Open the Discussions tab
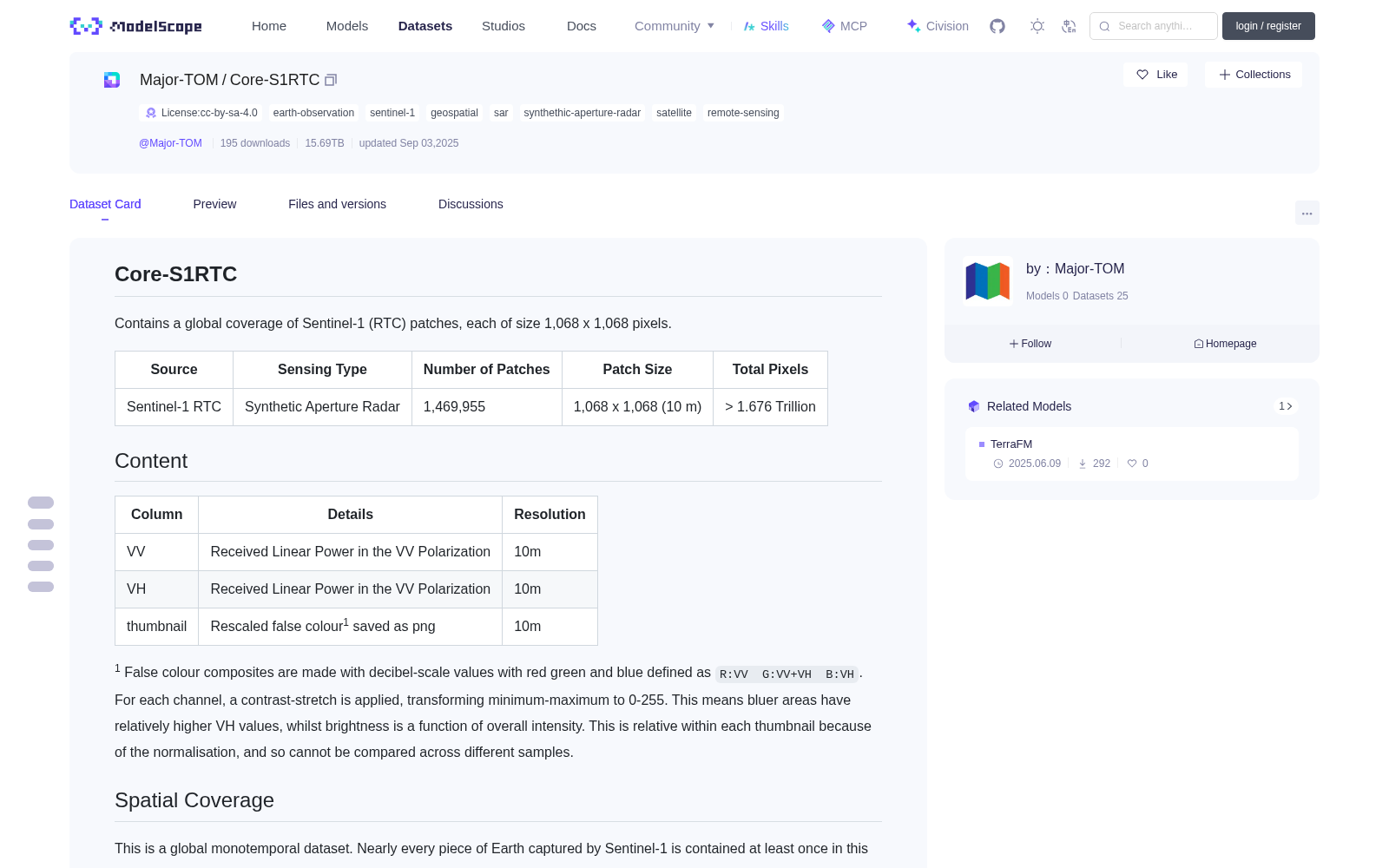The height and width of the screenshot is (868, 1389). coord(471,204)
